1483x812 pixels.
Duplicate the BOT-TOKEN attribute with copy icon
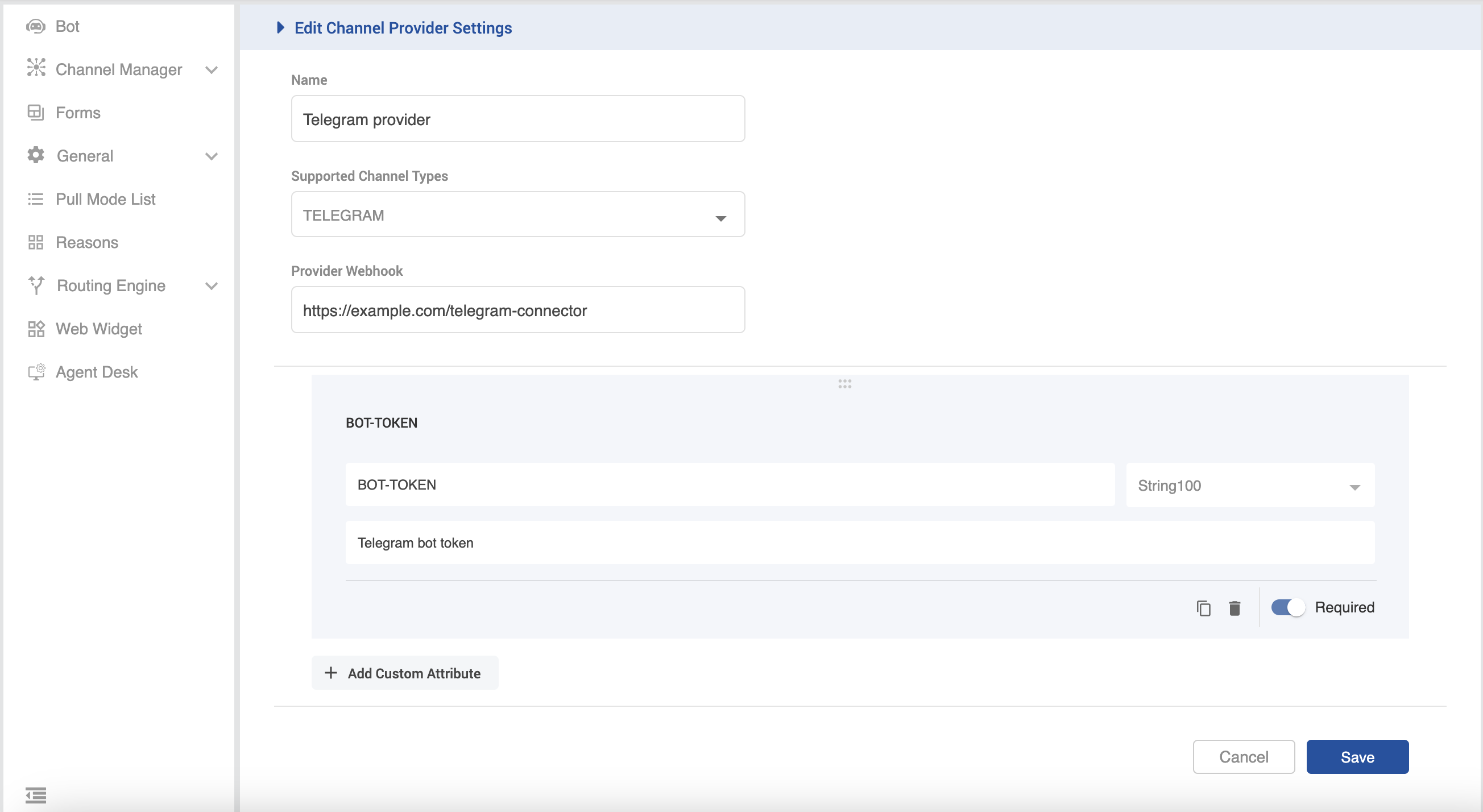tap(1203, 607)
